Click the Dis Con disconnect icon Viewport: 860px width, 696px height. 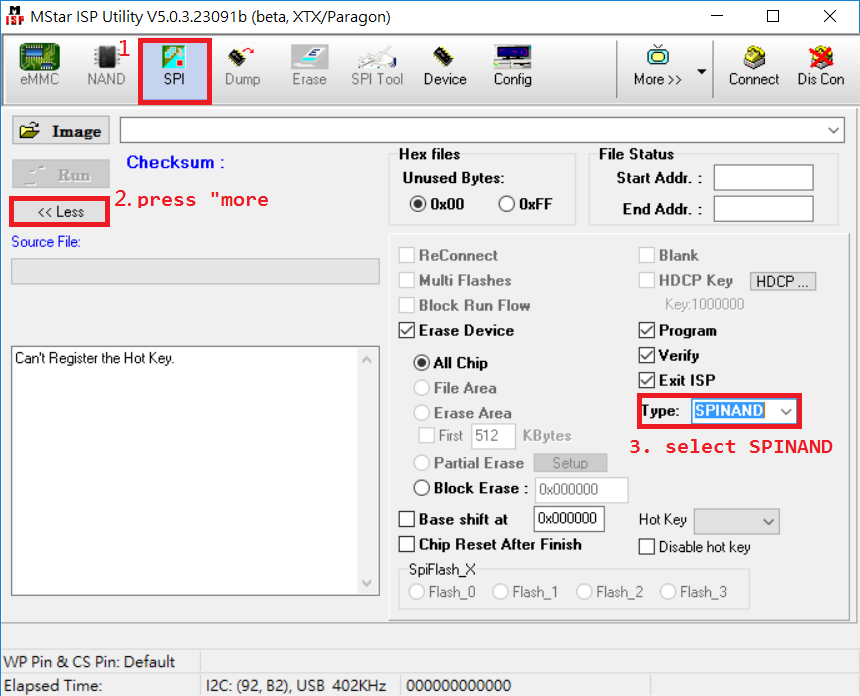point(820,66)
